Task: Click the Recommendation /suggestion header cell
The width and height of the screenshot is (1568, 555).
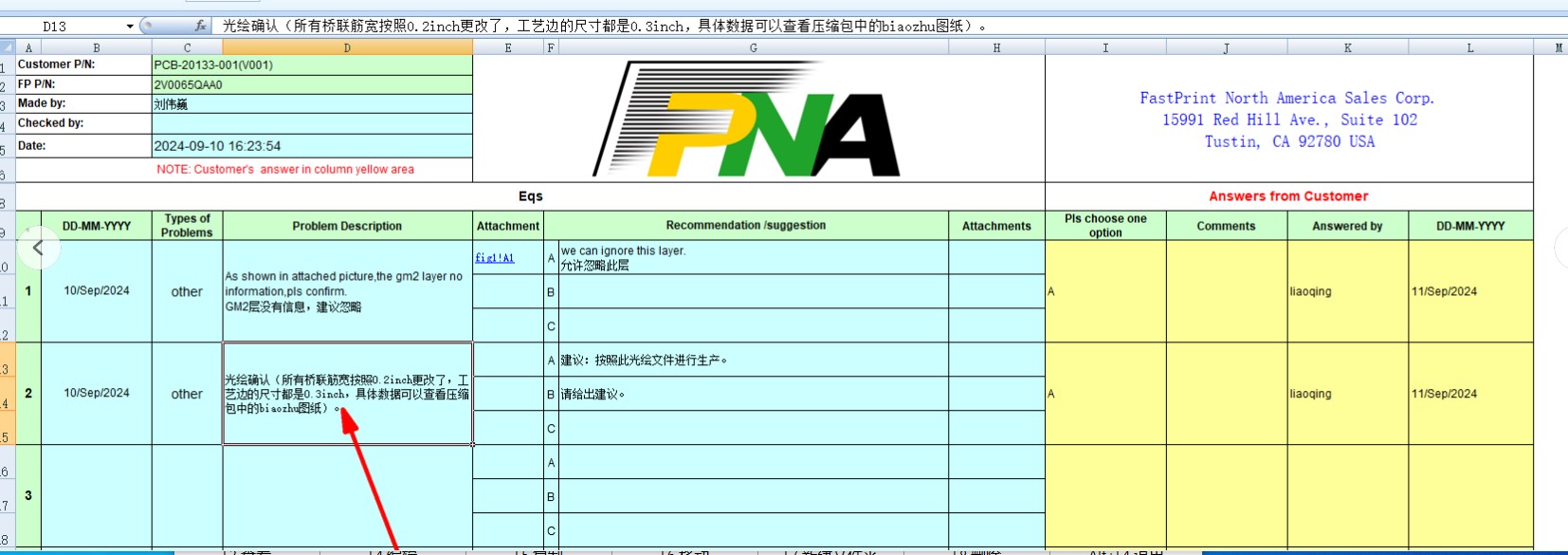Action: (x=746, y=226)
